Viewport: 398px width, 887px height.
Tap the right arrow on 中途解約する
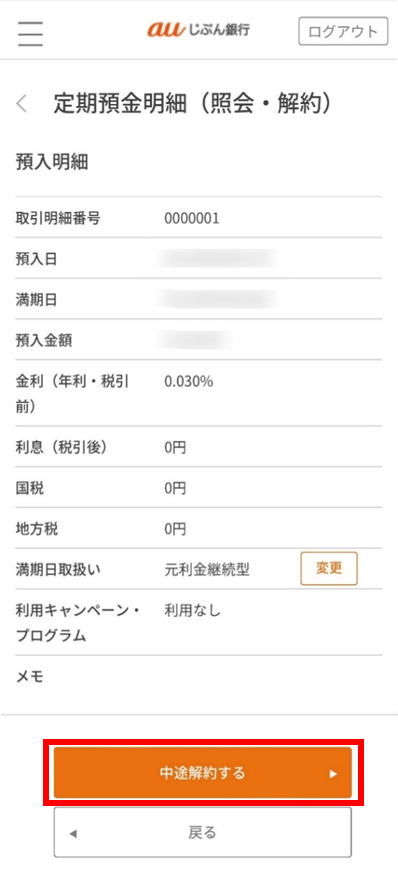pyautogui.click(x=333, y=774)
